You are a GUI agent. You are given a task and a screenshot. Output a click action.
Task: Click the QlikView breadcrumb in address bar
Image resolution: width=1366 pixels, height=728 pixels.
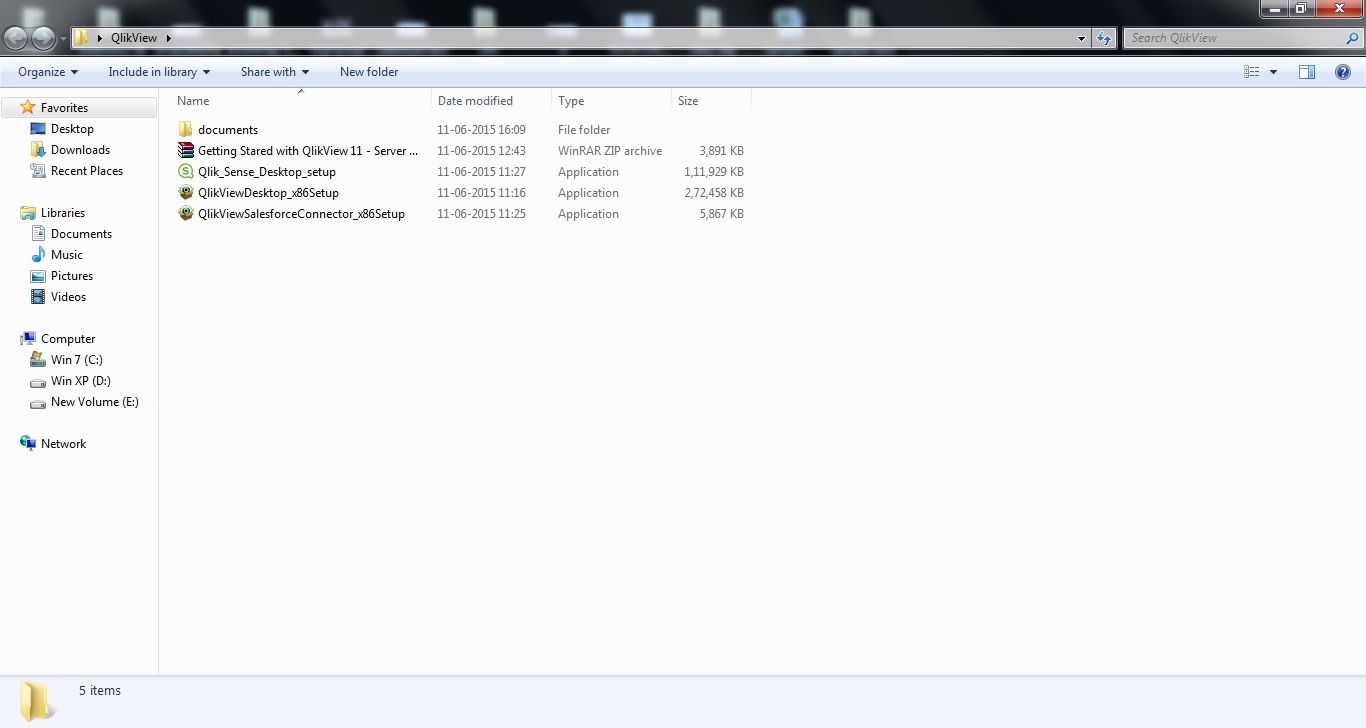[x=134, y=38]
